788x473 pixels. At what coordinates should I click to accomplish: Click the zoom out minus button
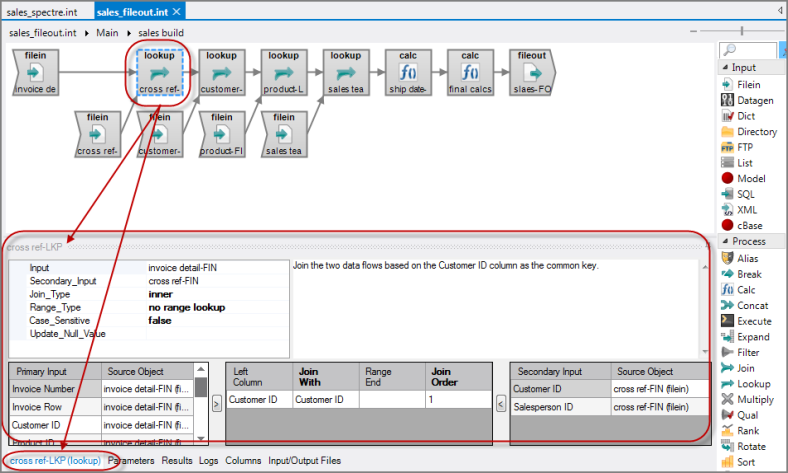694,31
